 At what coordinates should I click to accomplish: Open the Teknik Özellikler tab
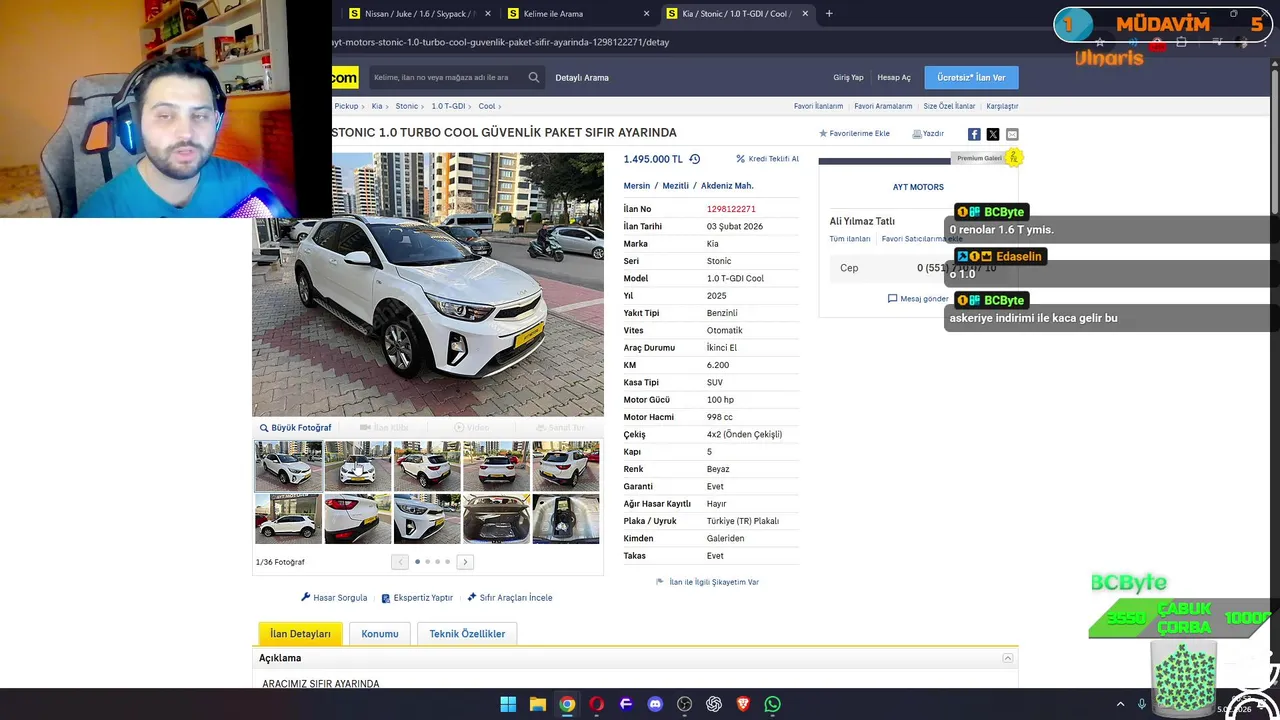pyautogui.click(x=467, y=634)
